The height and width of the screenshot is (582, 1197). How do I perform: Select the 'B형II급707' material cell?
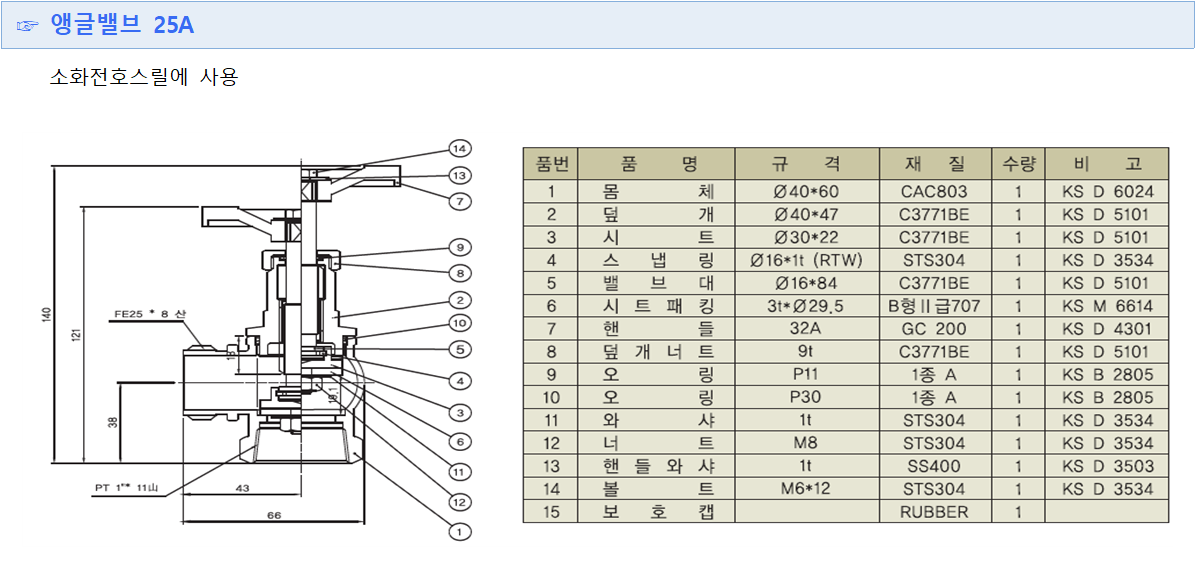(935, 306)
